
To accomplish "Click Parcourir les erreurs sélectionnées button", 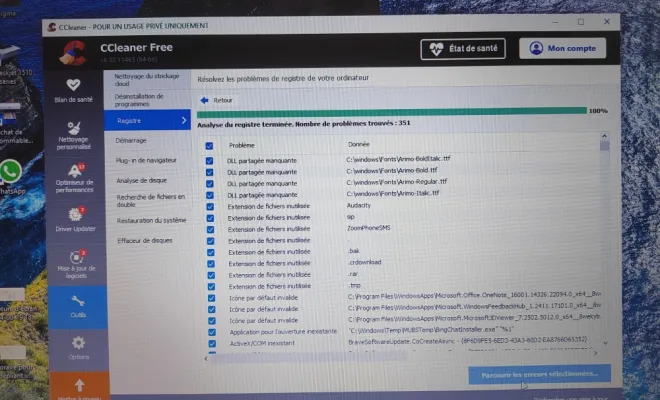I will (540, 374).
